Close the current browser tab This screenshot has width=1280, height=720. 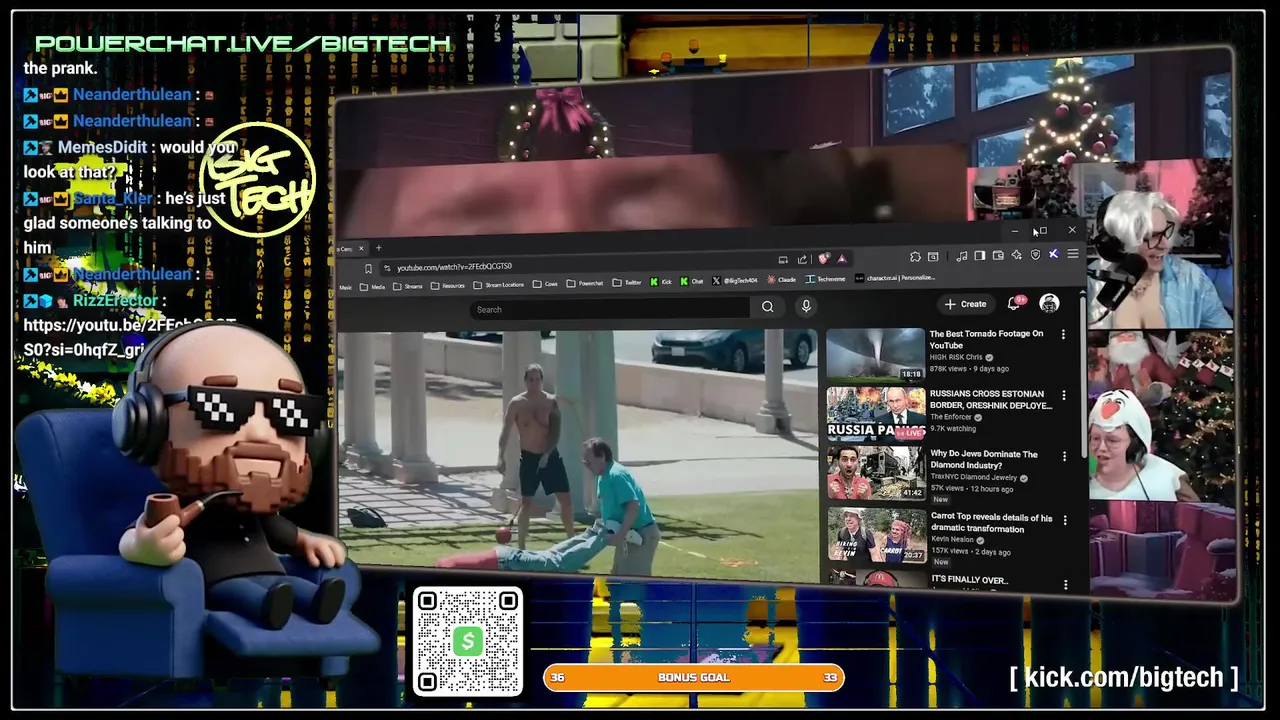361,248
